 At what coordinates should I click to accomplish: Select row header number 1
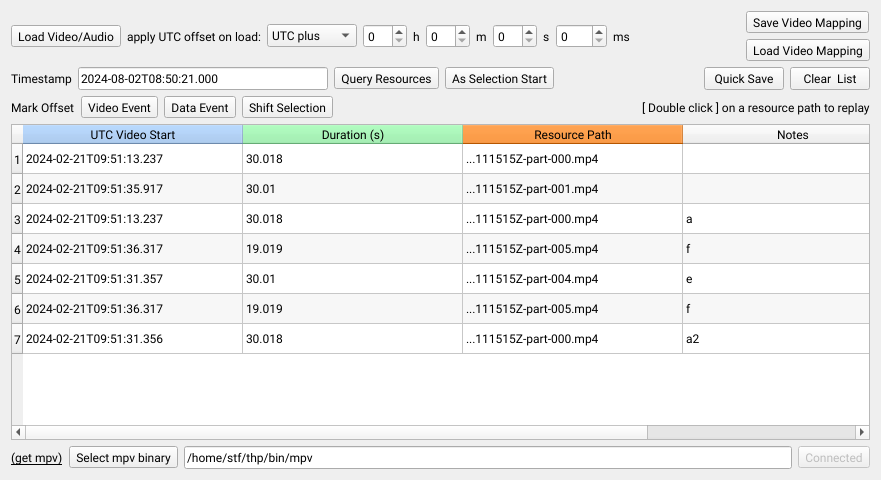17,159
